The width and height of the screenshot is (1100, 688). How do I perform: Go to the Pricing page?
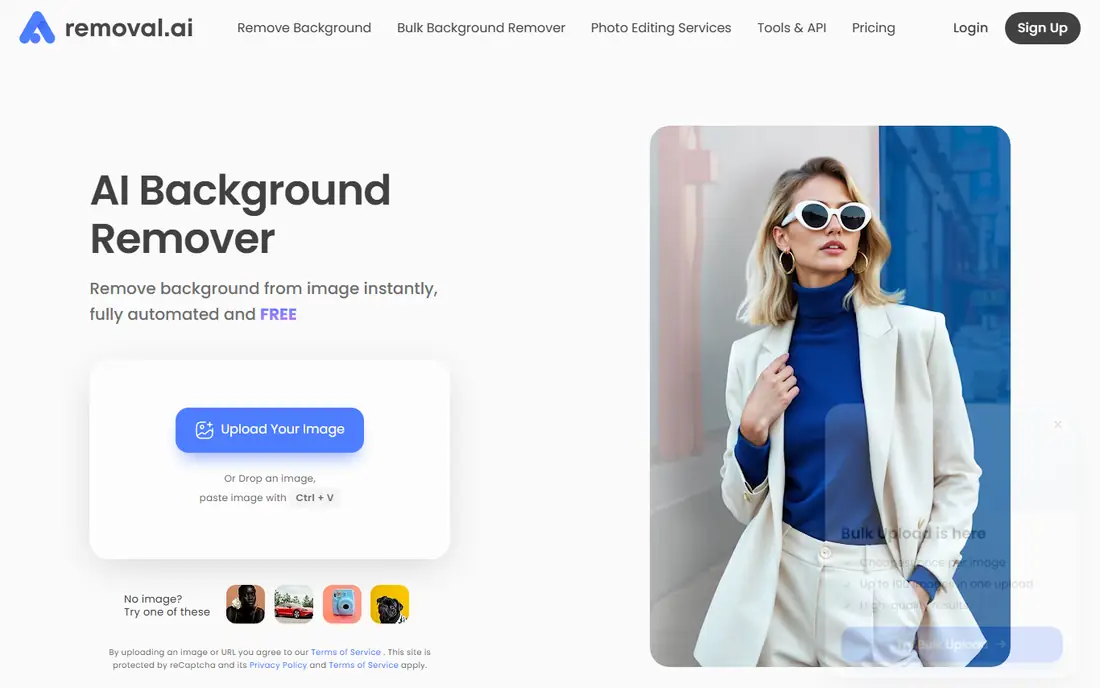coord(873,28)
